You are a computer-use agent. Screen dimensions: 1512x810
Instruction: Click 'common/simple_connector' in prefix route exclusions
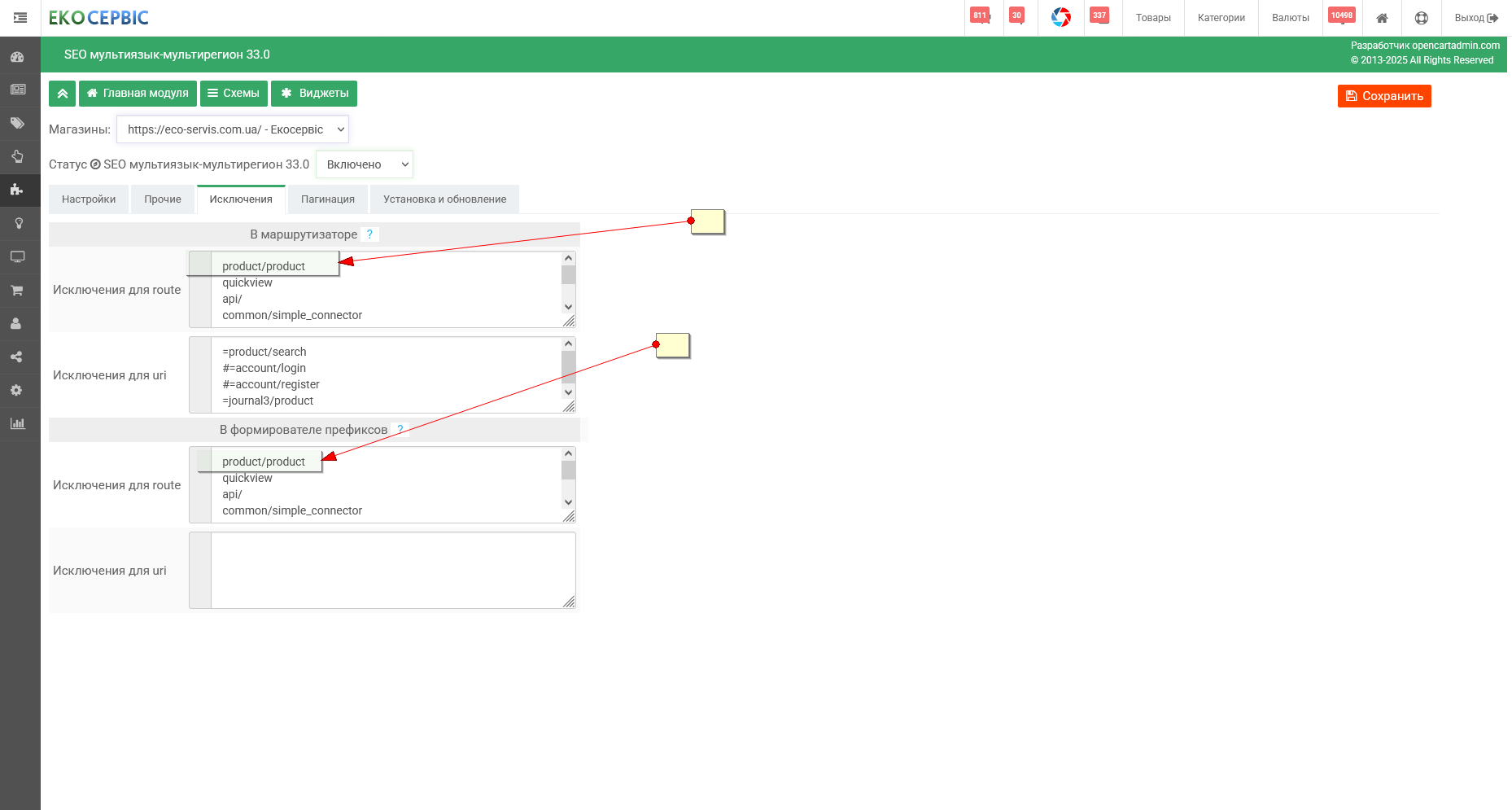[x=292, y=510]
